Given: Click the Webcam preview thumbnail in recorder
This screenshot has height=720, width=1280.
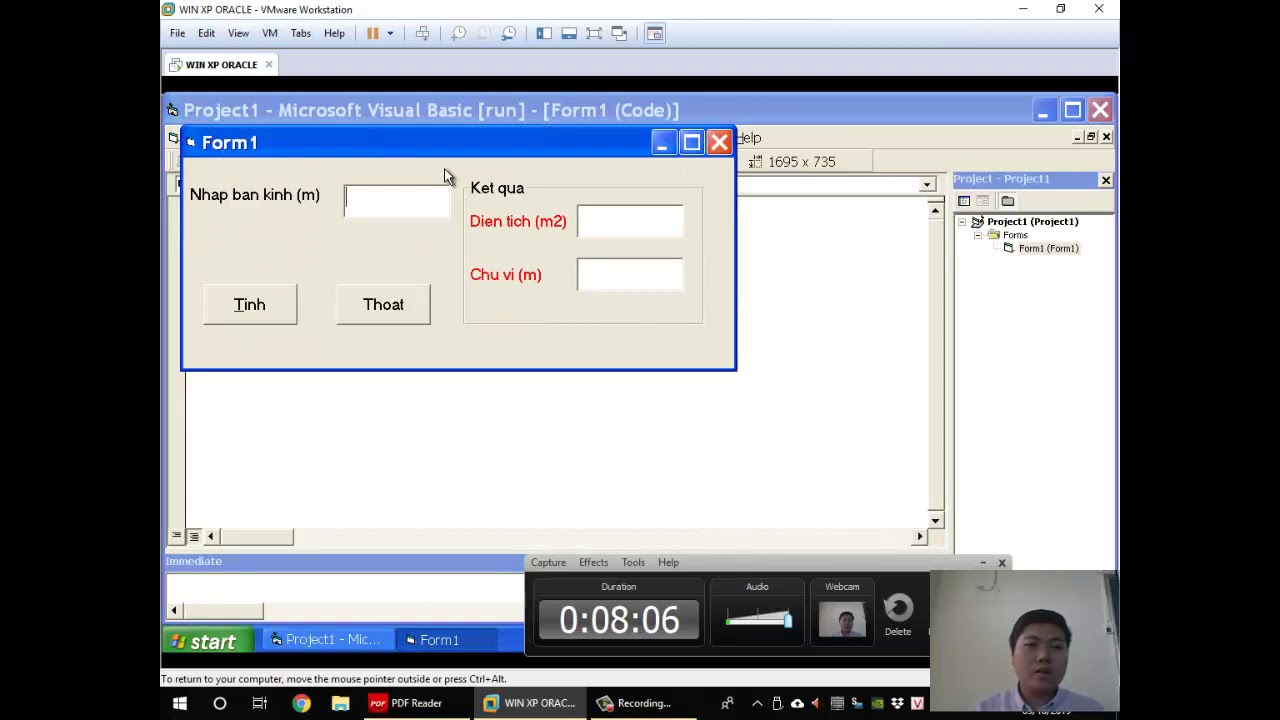Looking at the screenshot, I should tap(842, 620).
